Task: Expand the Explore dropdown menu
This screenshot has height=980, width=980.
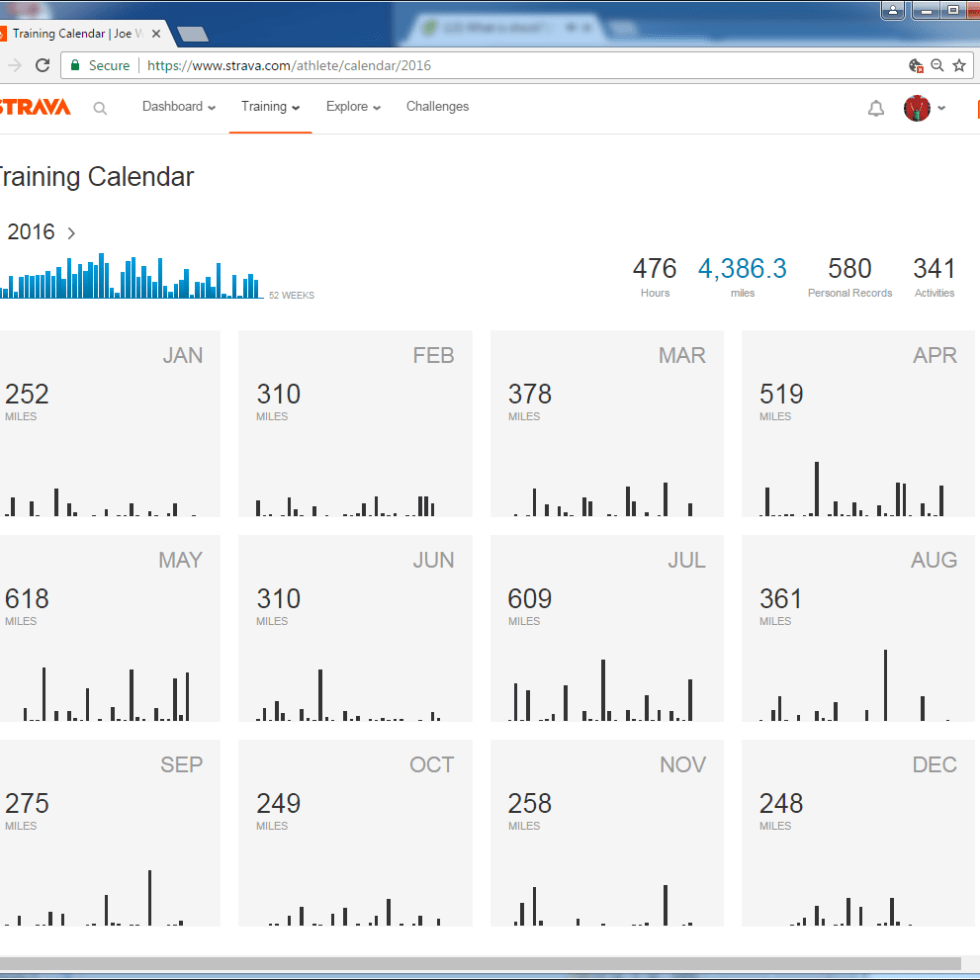Action: pyautogui.click(x=353, y=107)
